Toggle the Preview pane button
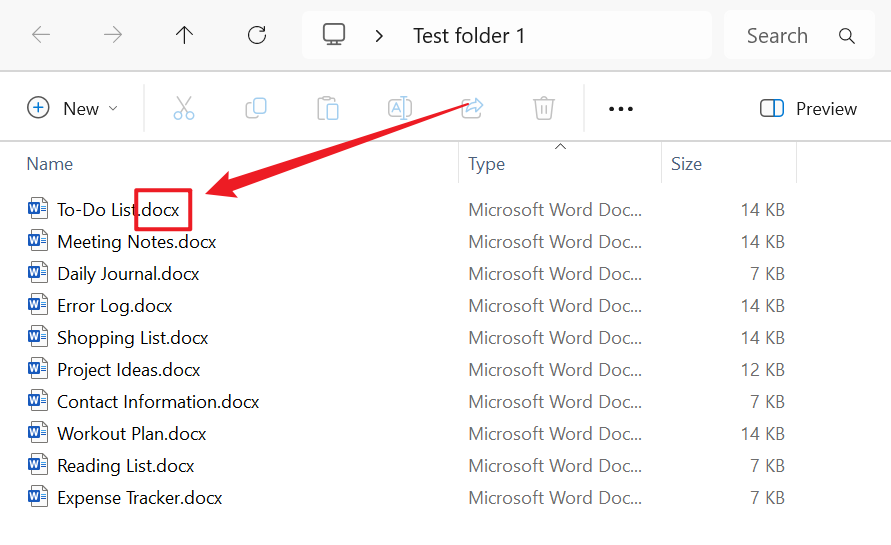Image resolution: width=891 pixels, height=545 pixels. pos(808,108)
